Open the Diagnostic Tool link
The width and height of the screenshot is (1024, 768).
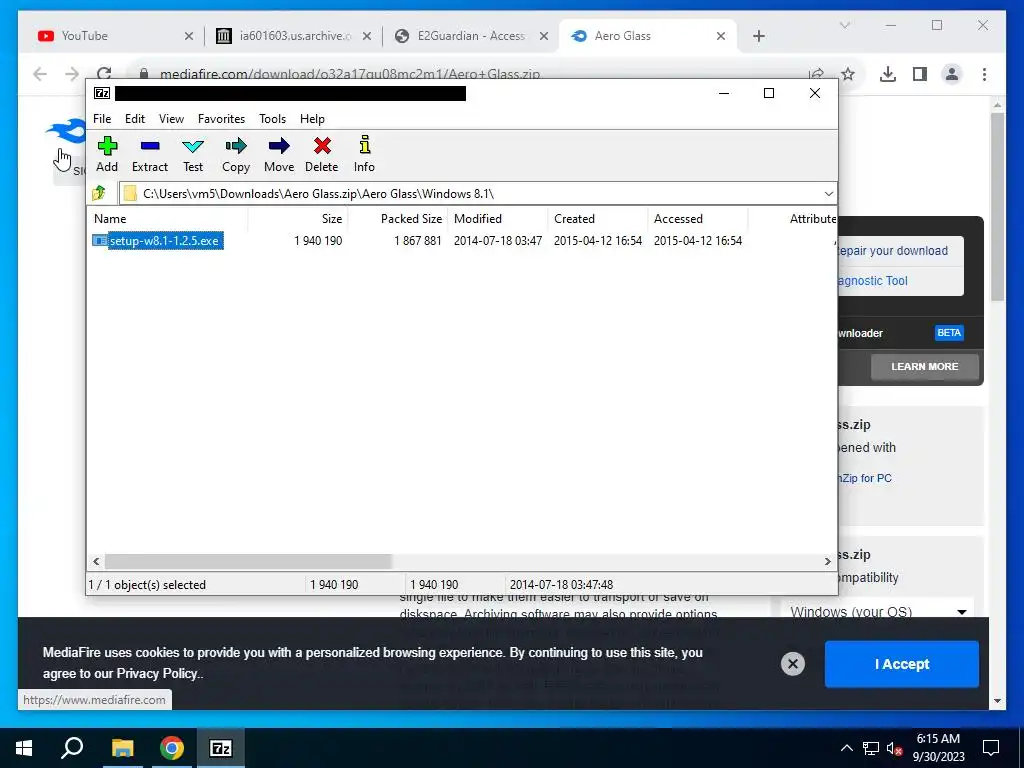(x=872, y=281)
